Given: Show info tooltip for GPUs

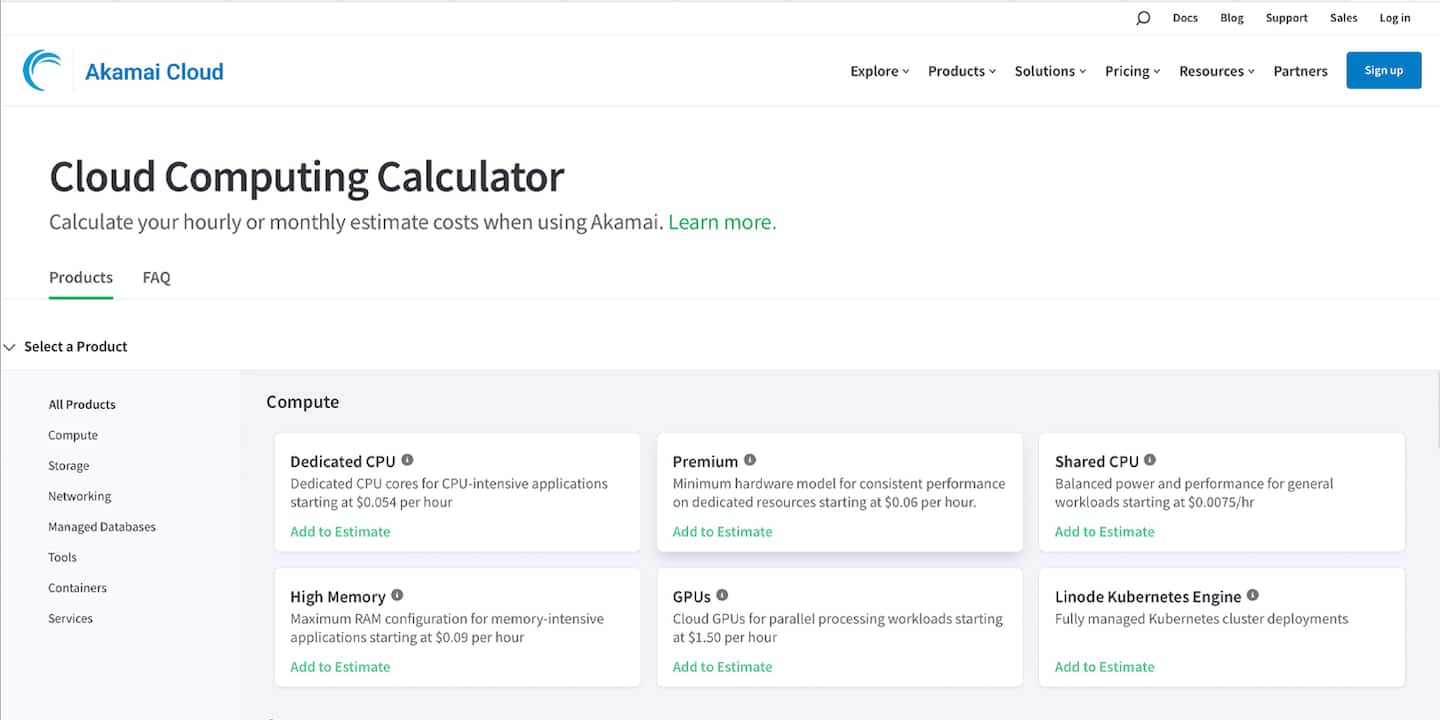Looking at the screenshot, I should [722, 595].
